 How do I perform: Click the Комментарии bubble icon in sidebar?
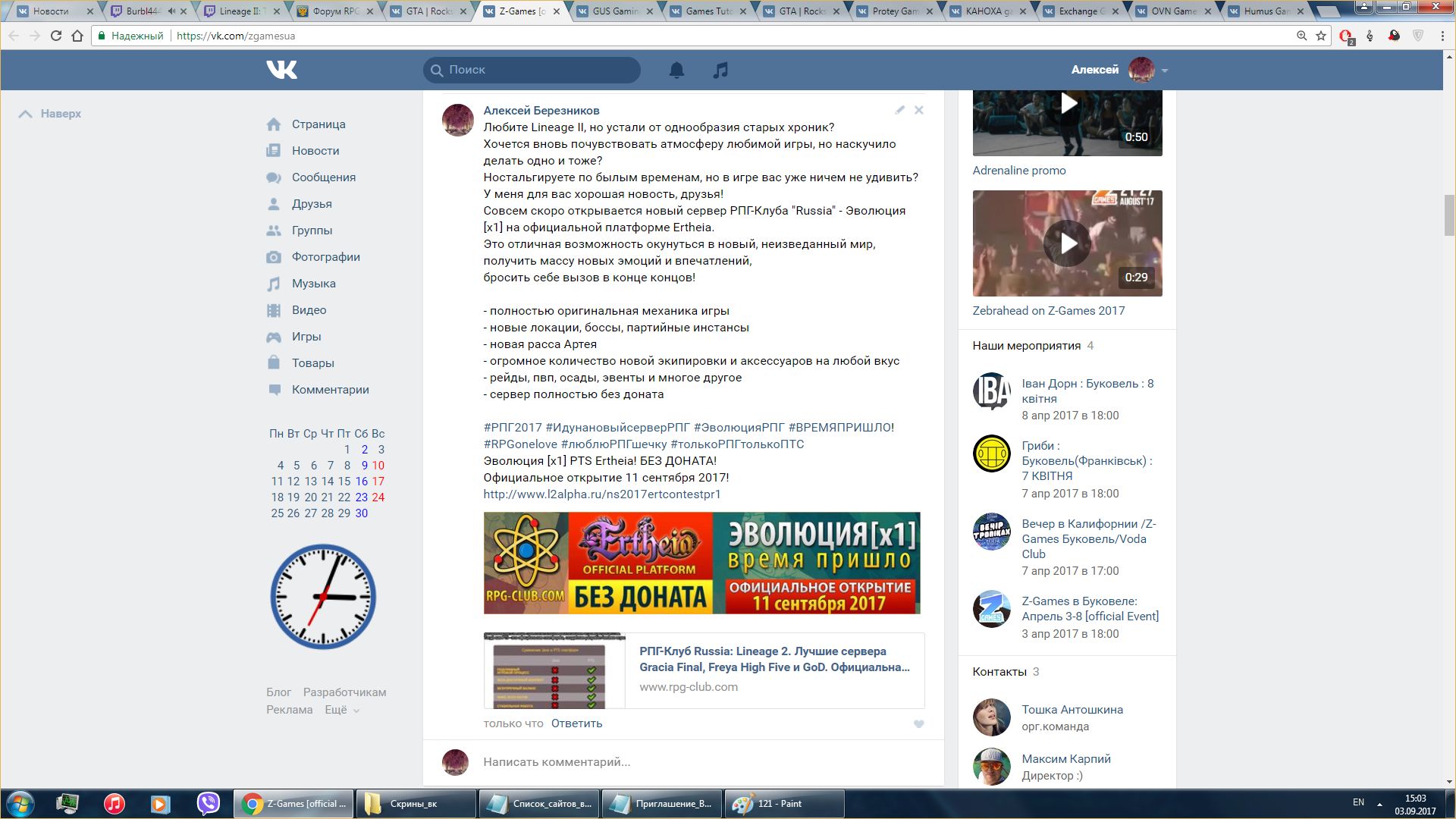click(x=274, y=390)
